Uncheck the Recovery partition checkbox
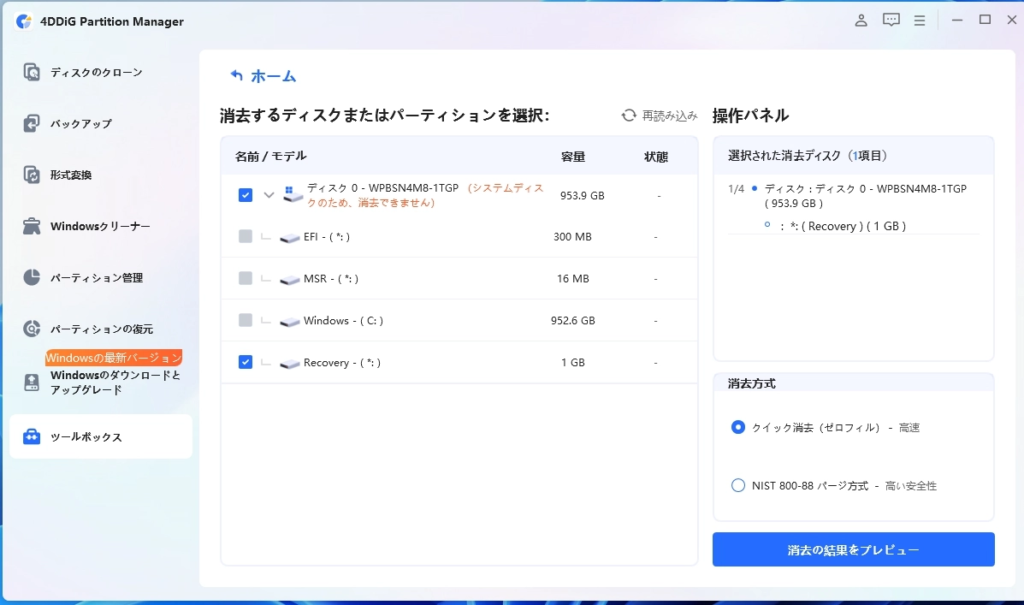 [245, 362]
